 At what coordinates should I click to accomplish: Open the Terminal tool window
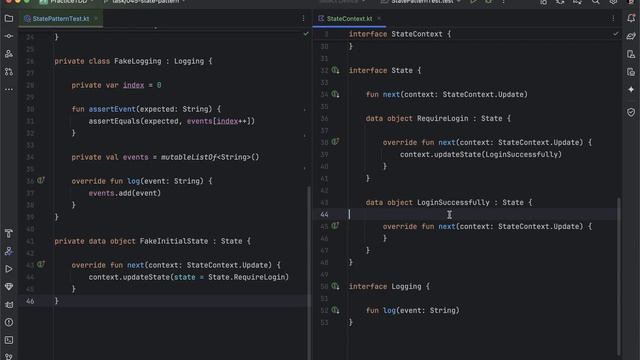click(9, 340)
